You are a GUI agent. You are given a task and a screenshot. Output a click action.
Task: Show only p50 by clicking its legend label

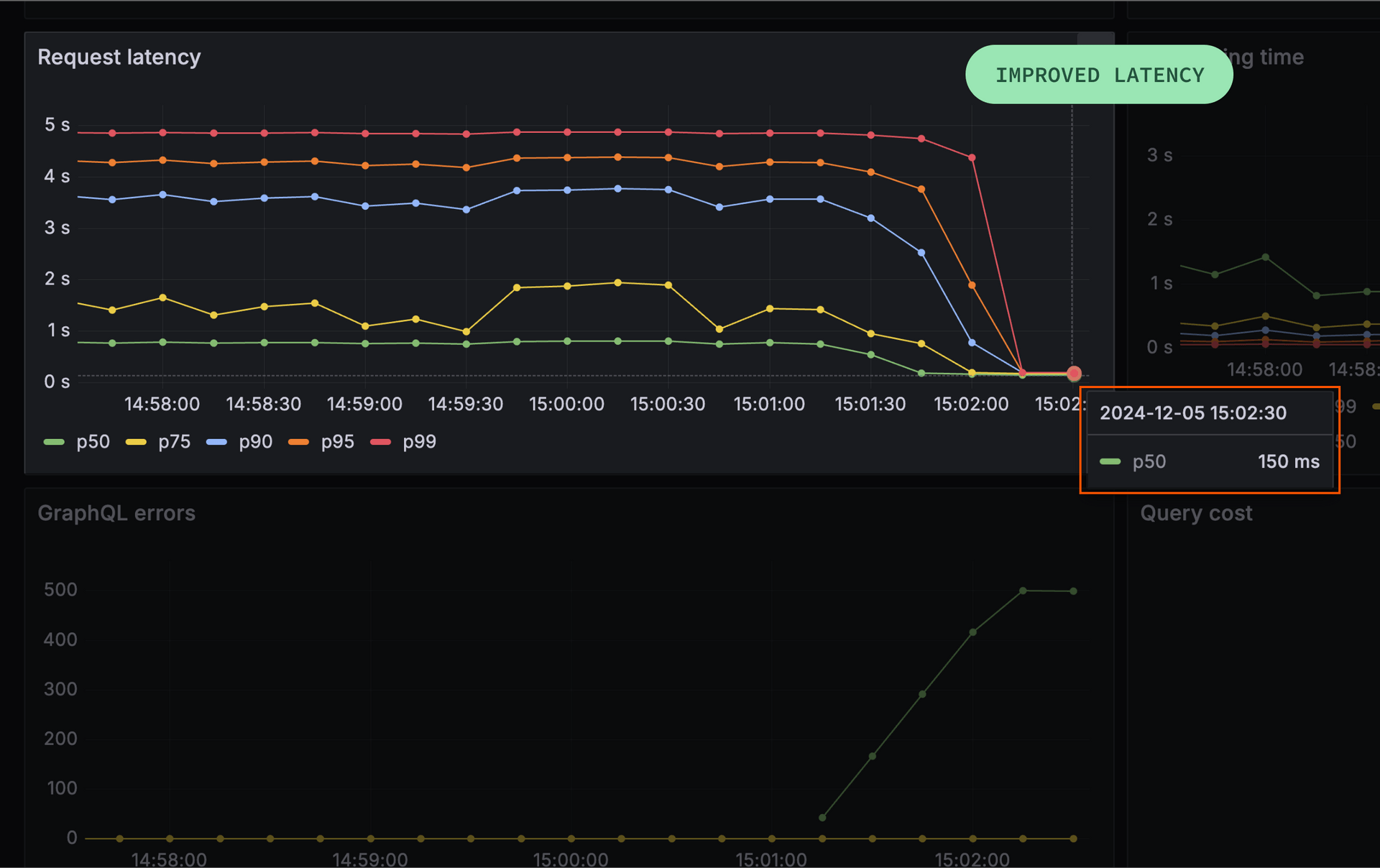pyautogui.click(x=93, y=441)
